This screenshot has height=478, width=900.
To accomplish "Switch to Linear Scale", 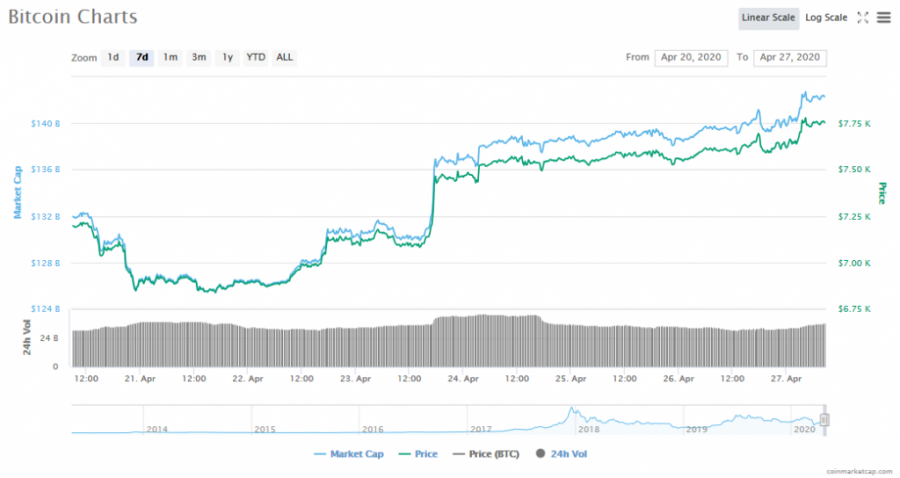I will (x=768, y=18).
